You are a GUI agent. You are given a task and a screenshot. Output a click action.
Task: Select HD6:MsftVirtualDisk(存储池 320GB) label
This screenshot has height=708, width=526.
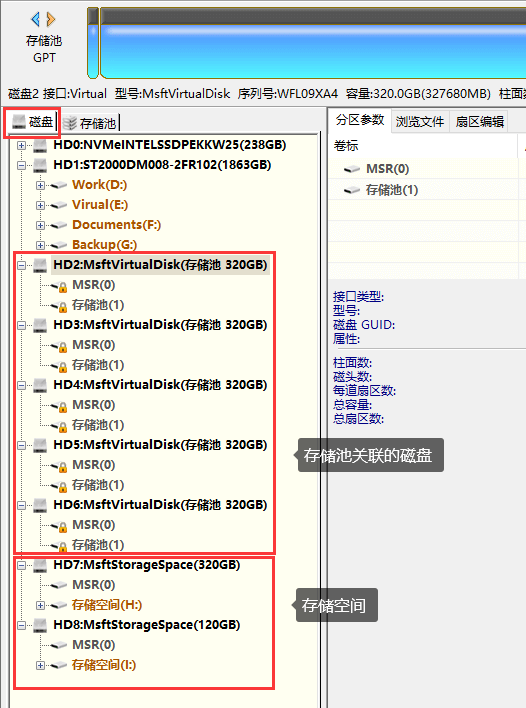point(160,505)
